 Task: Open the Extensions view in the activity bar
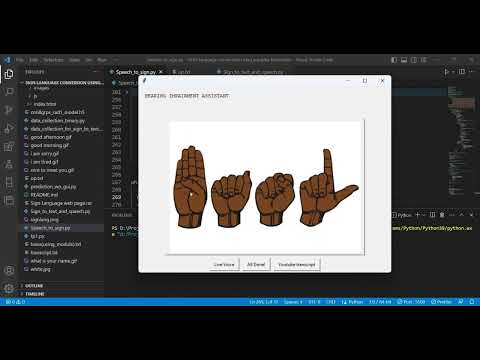pos(9,146)
